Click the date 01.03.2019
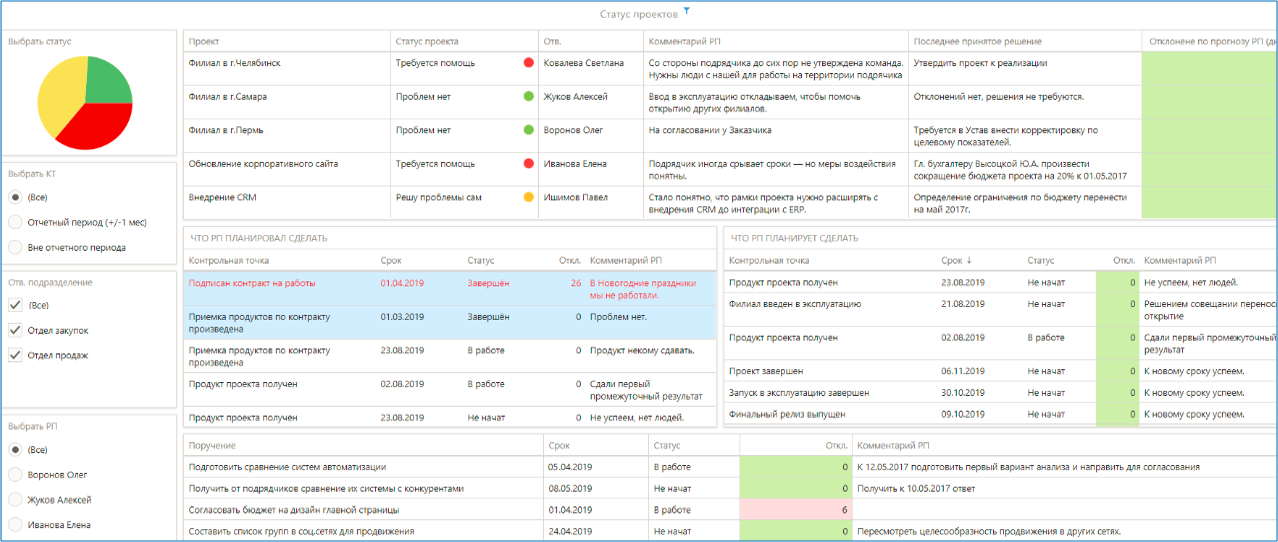 [402, 317]
